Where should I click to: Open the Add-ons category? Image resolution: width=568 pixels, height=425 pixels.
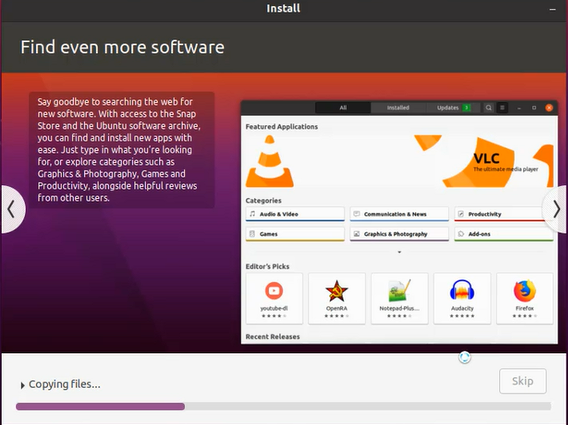point(504,234)
